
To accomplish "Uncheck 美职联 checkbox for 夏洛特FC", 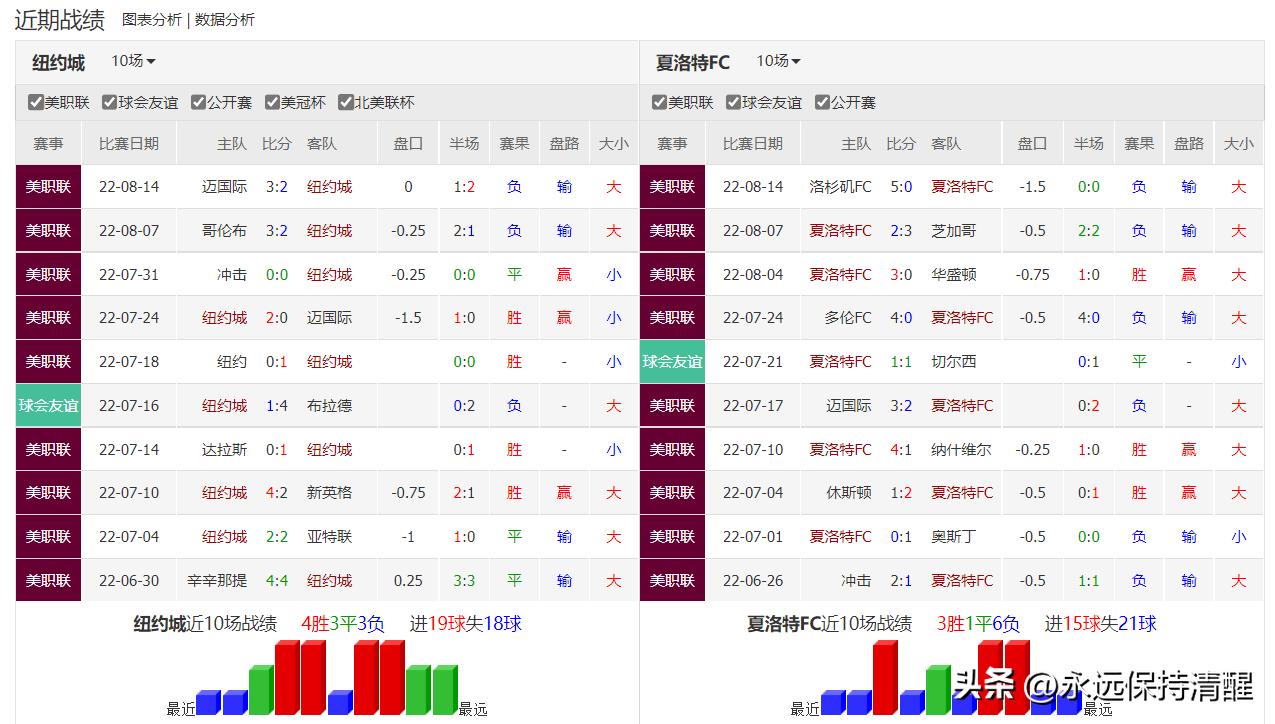I will 660,102.
